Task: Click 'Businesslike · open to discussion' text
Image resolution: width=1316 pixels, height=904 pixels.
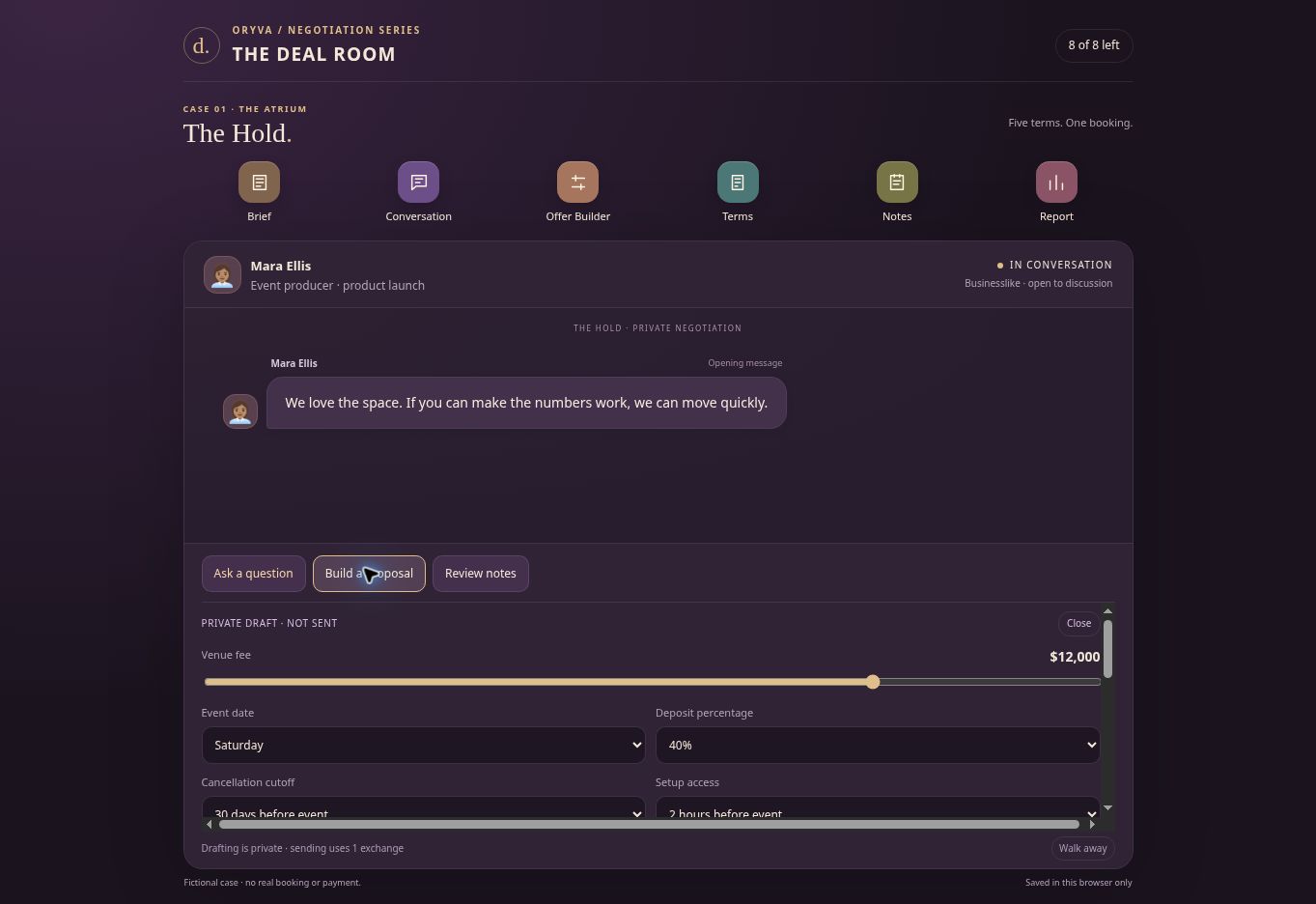Action: point(1038,283)
